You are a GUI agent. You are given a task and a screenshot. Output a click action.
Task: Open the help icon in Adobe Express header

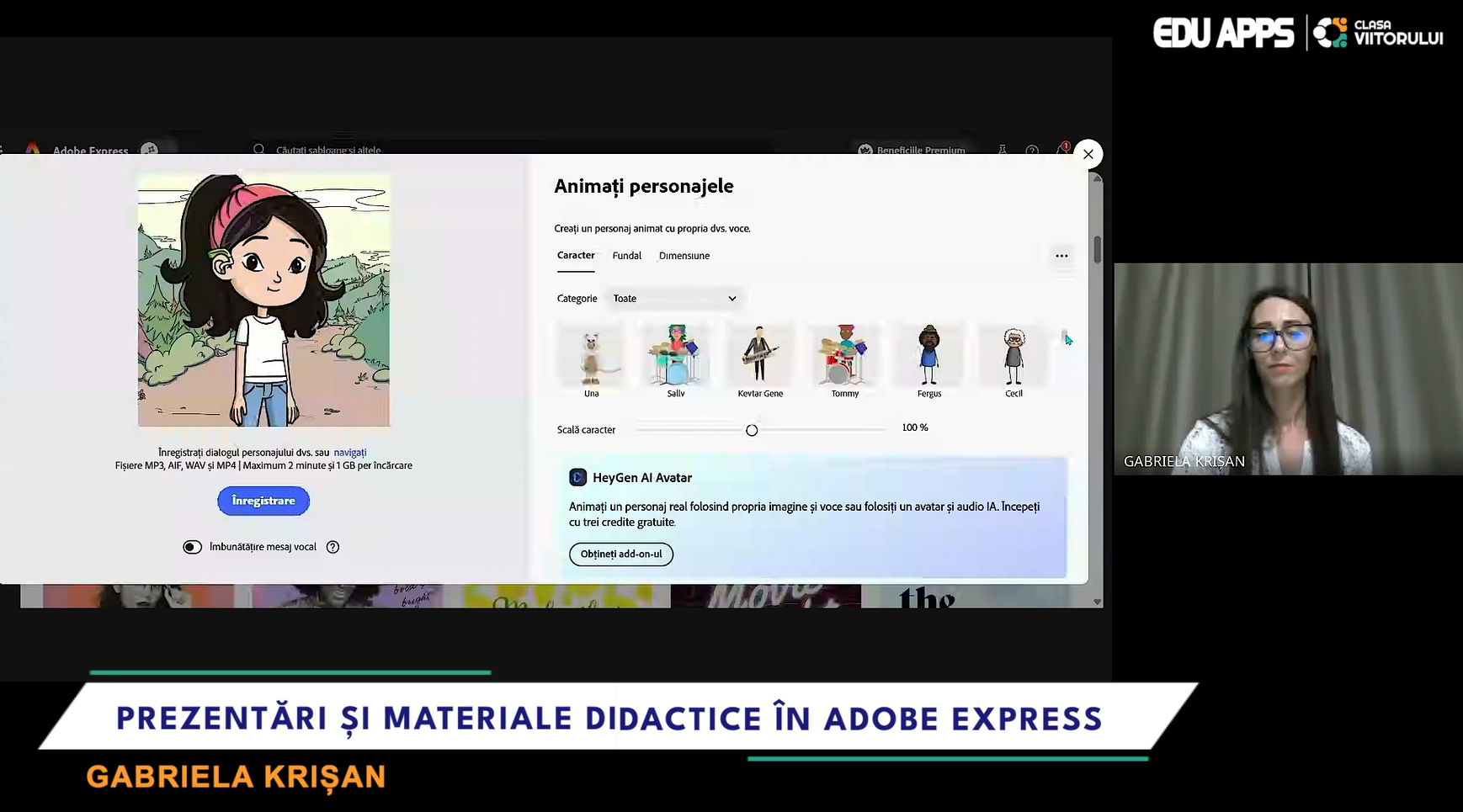click(1032, 150)
